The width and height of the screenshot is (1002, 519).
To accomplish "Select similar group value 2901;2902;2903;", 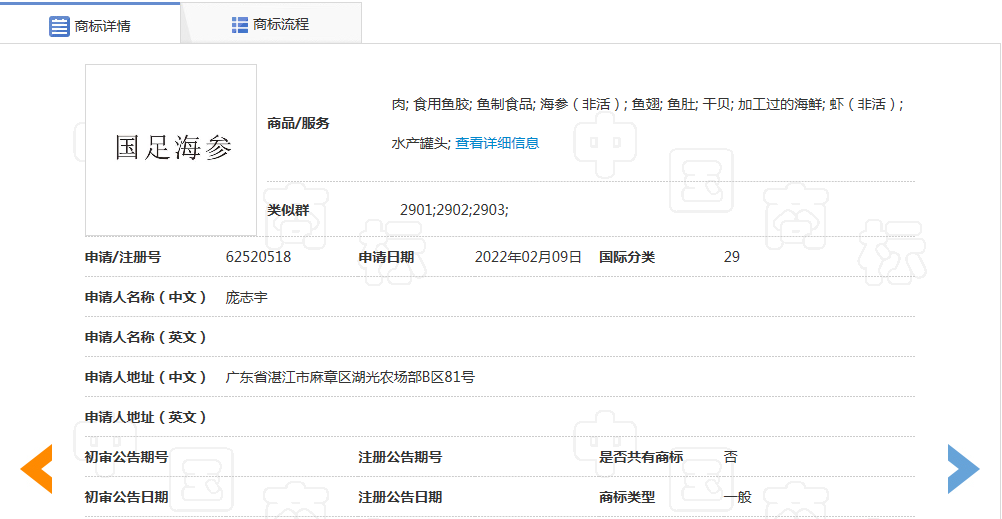I will [x=454, y=209].
